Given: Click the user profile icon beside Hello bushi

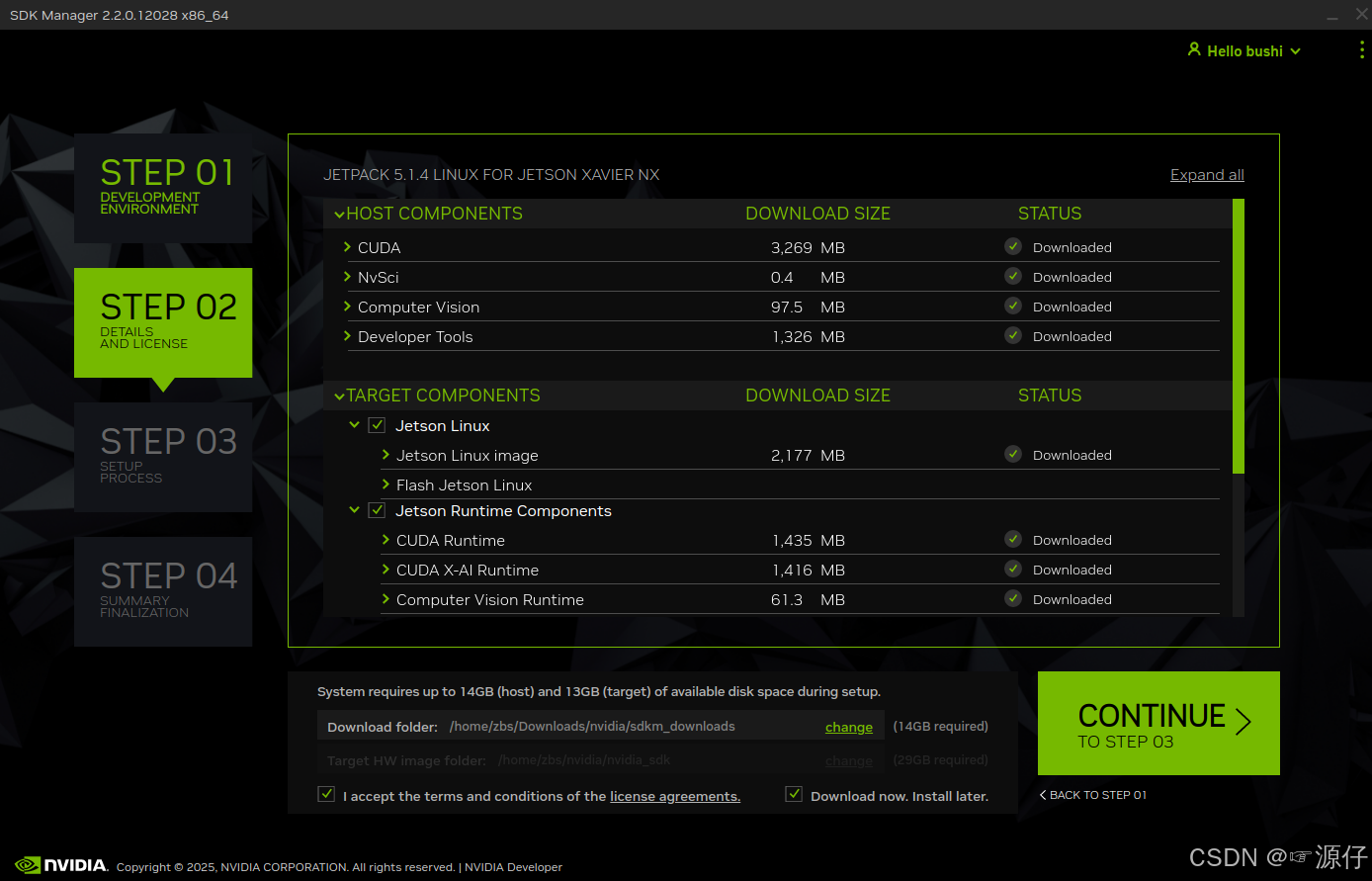Looking at the screenshot, I should 1194,49.
